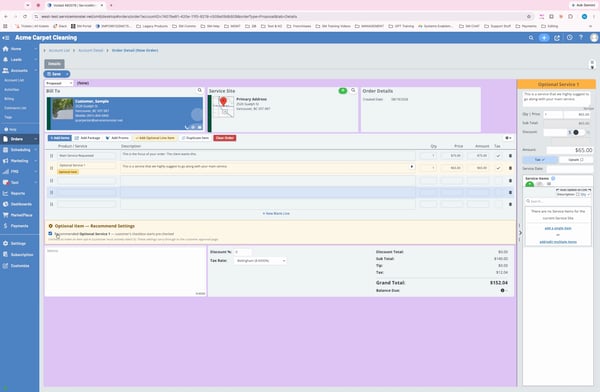Click the Customize icon in the sidebar
Viewport: 600px width, 392px height.
(5, 266)
